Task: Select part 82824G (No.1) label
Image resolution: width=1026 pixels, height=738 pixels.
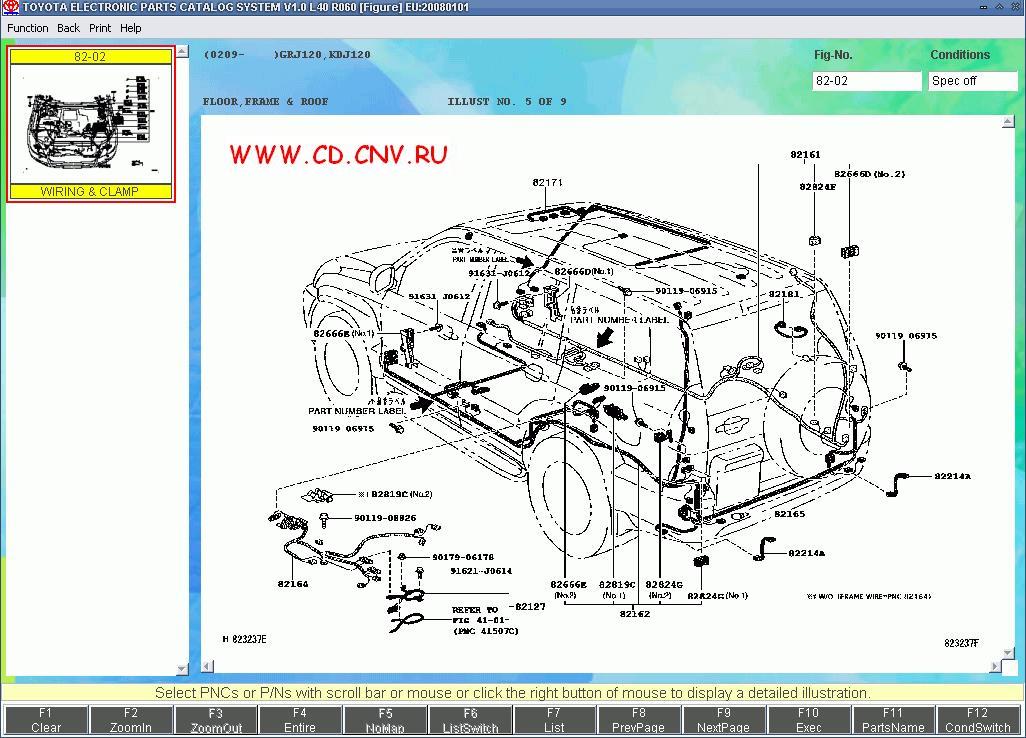Action: (x=718, y=596)
